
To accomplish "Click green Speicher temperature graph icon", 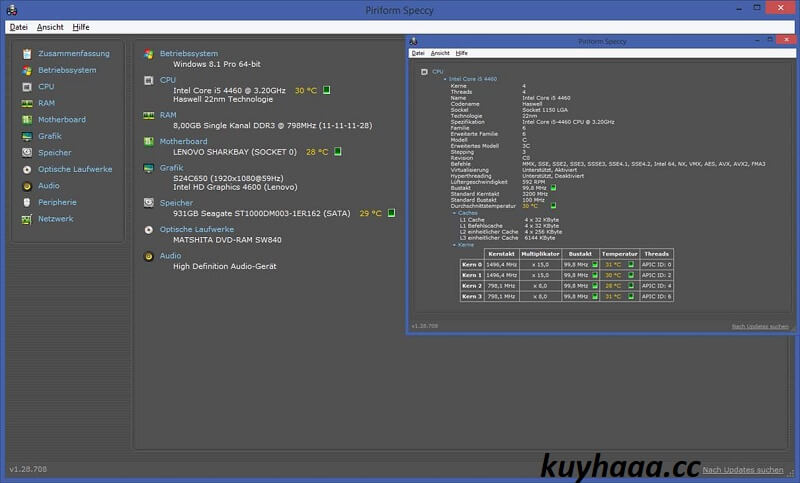I will pyautogui.click(x=391, y=213).
